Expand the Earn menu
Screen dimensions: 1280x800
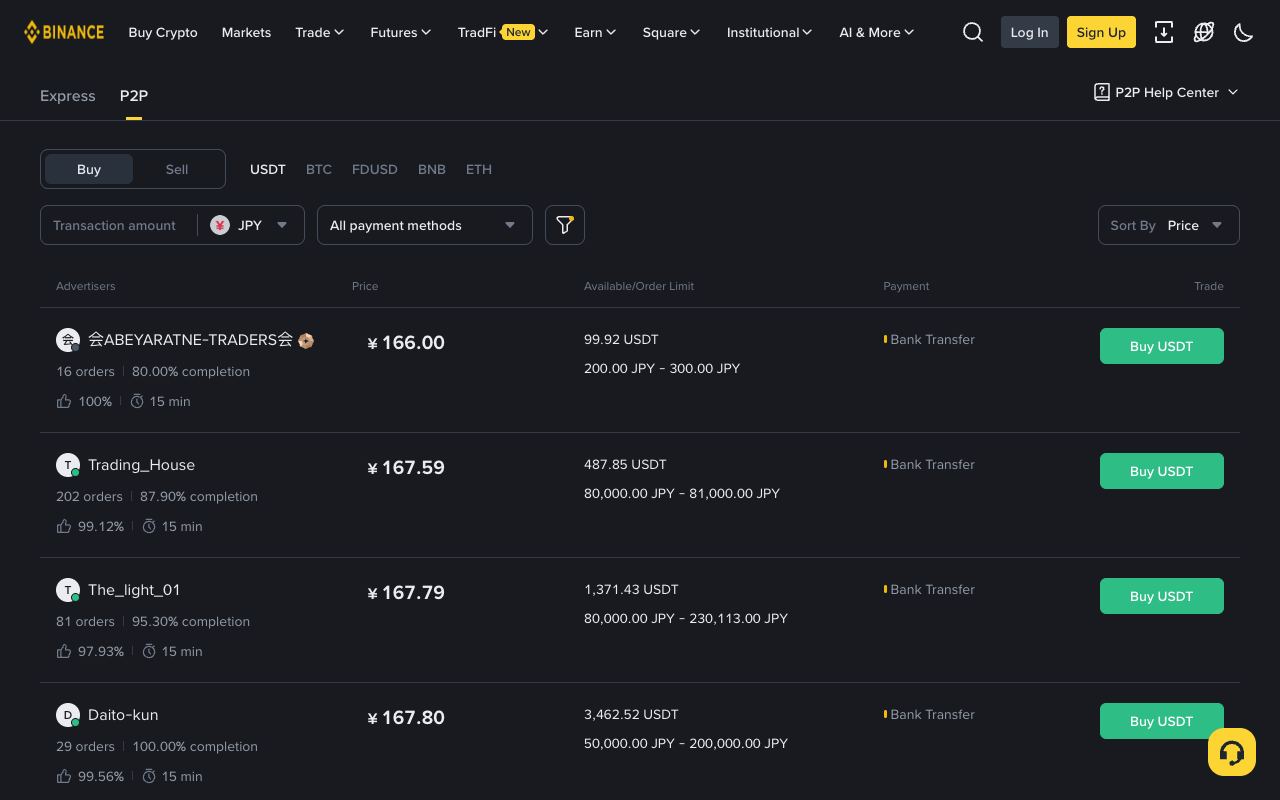595,32
